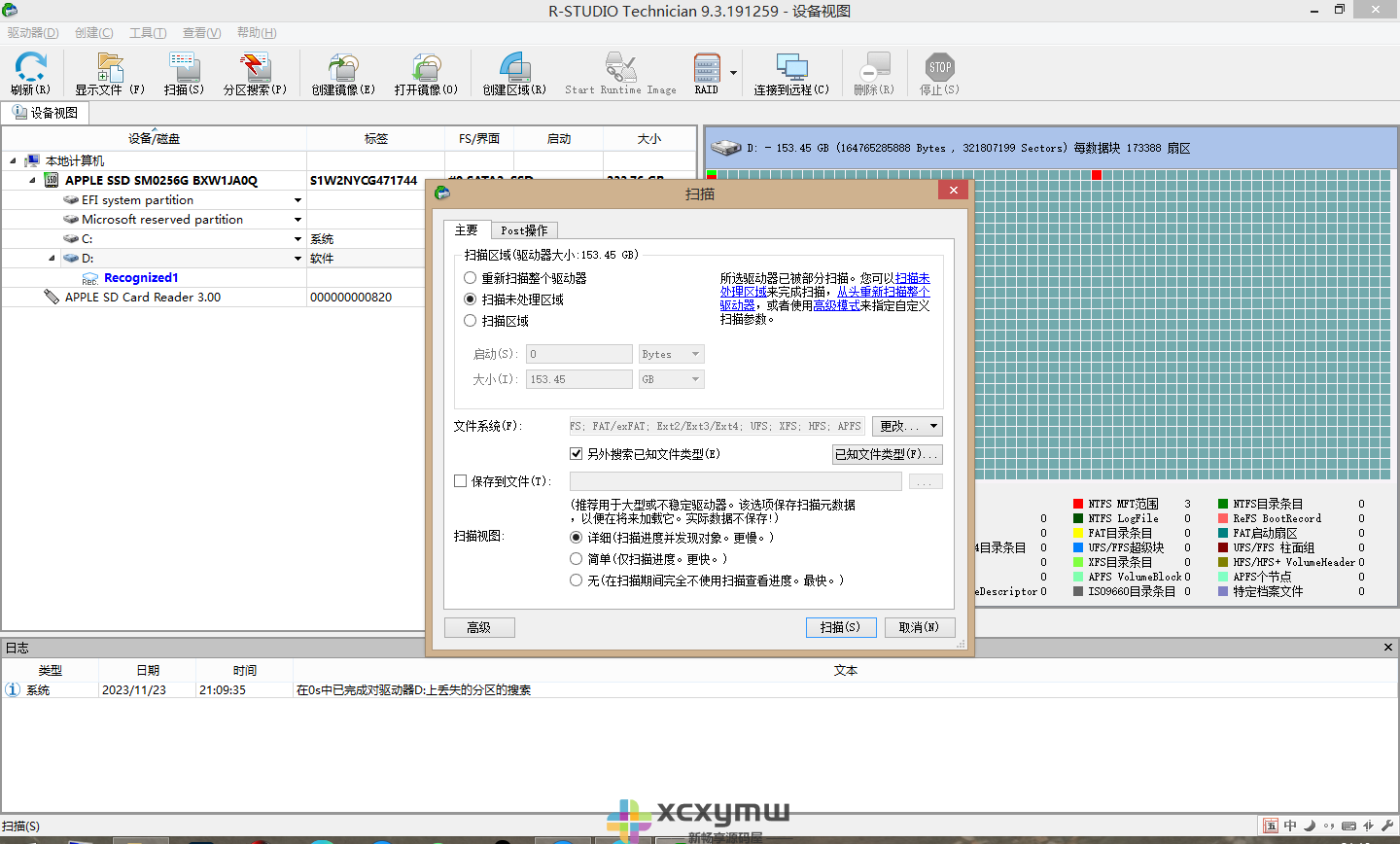Click the Create Region (创建区域) toolbar icon

click(x=514, y=68)
